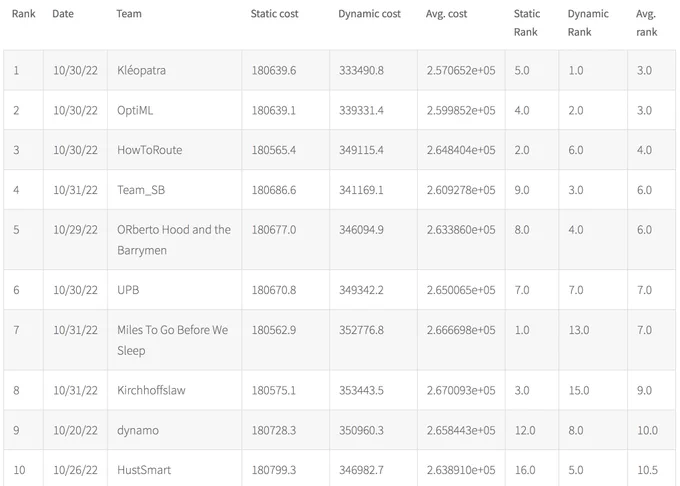The width and height of the screenshot is (680, 486).
Task: Click dynamic cost value 333490.8
Action: [361, 70]
